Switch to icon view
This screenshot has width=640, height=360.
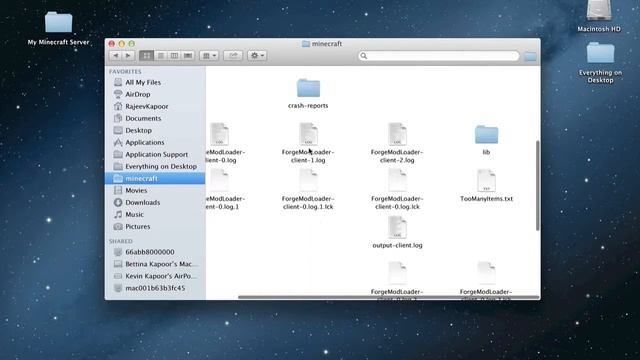click(147, 56)
